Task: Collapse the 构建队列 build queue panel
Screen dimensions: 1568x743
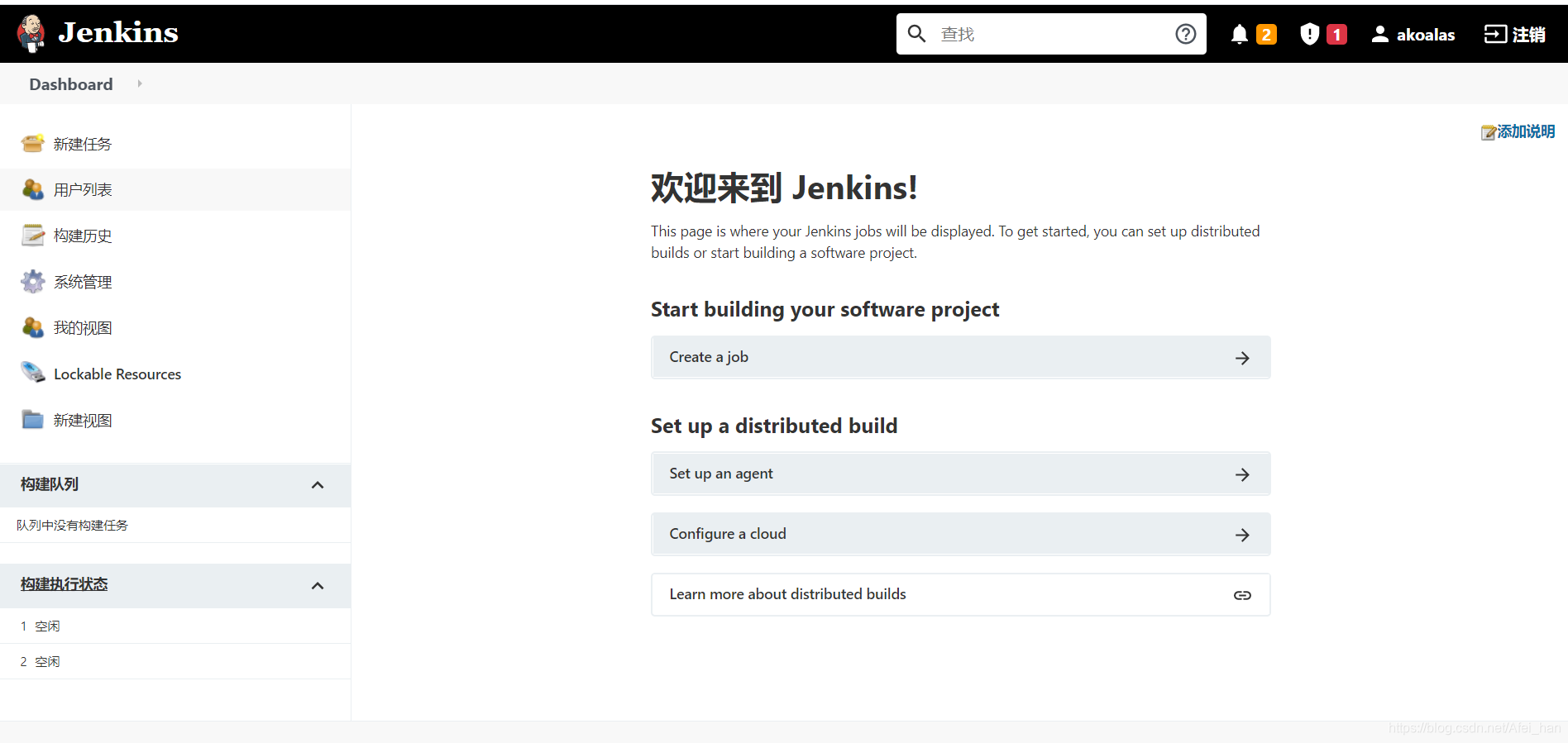Action: pos(318,485)
